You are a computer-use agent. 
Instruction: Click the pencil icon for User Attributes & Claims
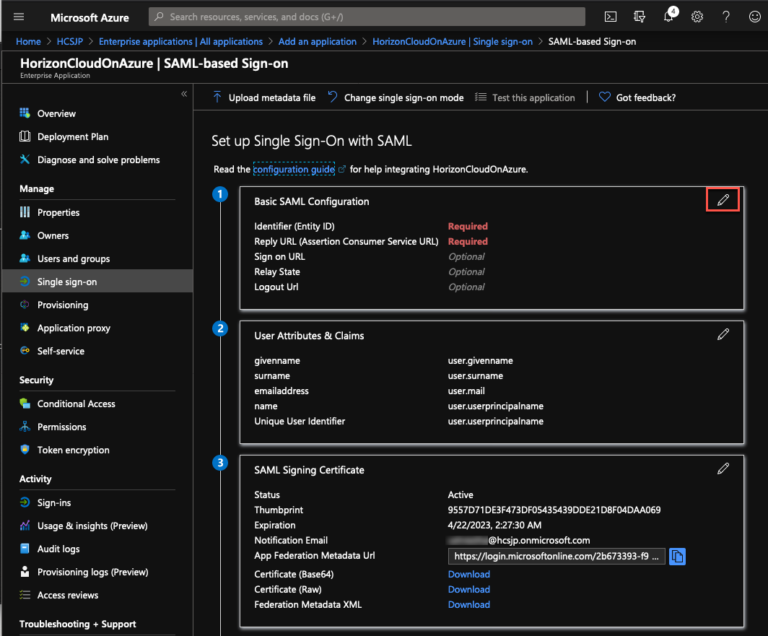pos(722,334)
